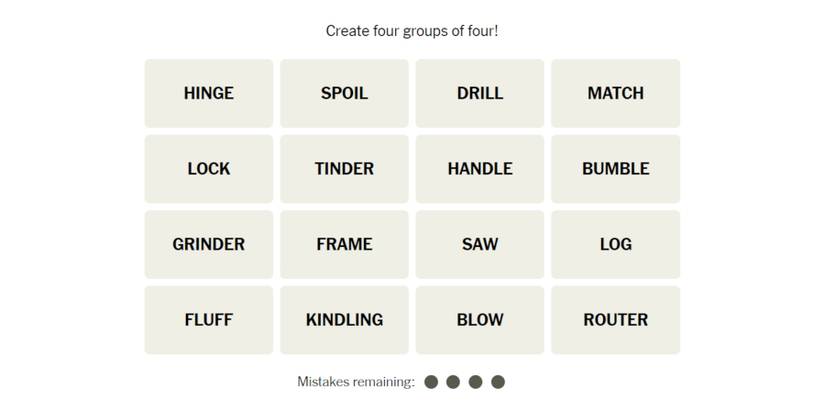Choose the FRAME tile
This screenshot has height=413, width=825.
point(344,244)
